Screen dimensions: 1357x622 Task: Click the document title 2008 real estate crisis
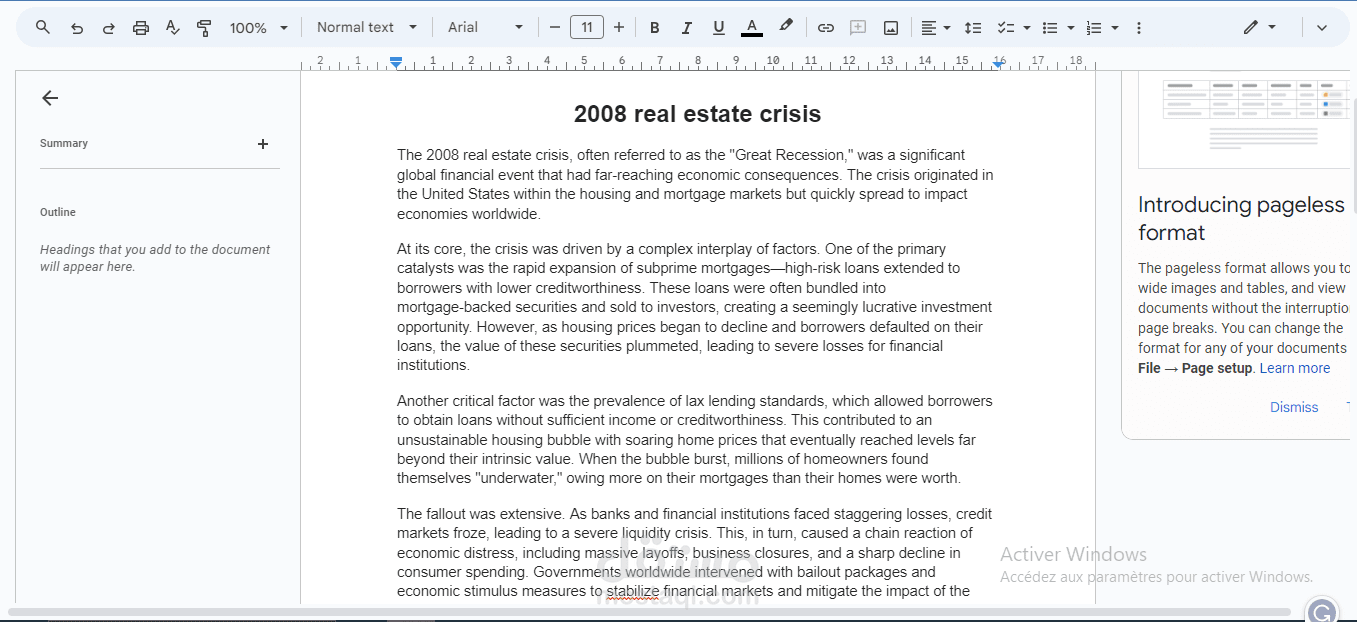click(697, 114)
